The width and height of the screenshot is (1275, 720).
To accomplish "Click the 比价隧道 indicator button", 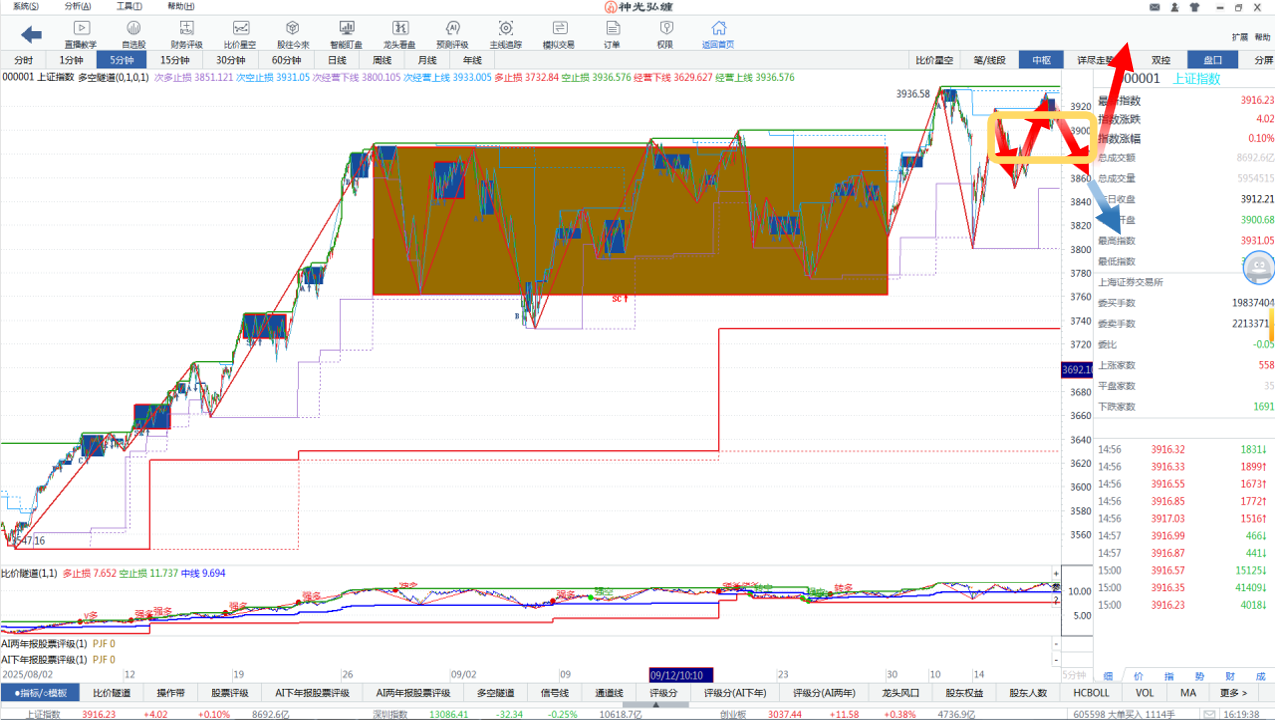I will pyautogui.click(x=111, y=692).
